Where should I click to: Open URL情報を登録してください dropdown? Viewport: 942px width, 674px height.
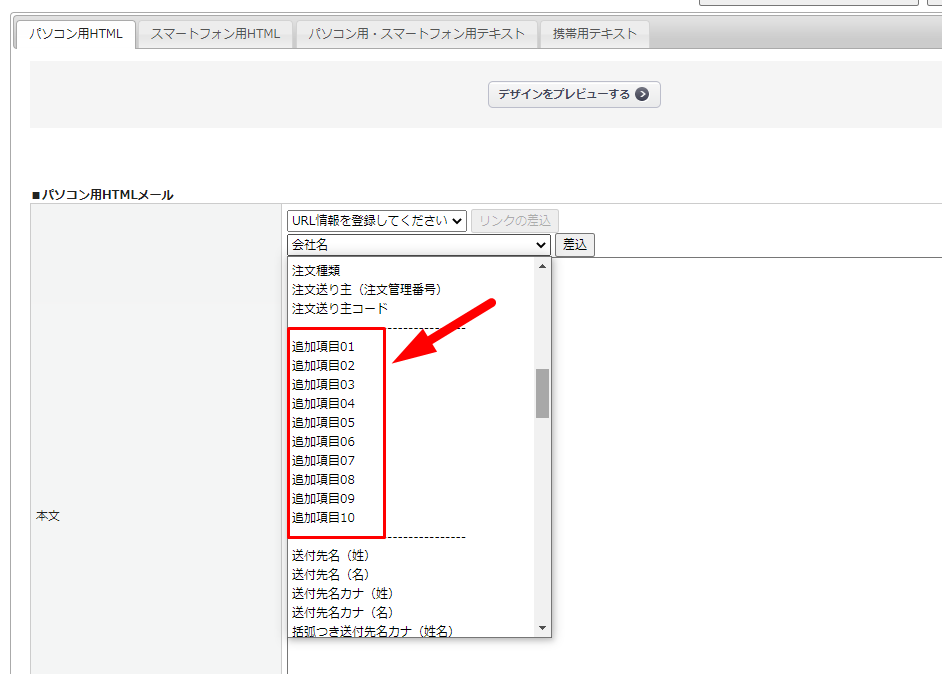click(x=377, y=220)
